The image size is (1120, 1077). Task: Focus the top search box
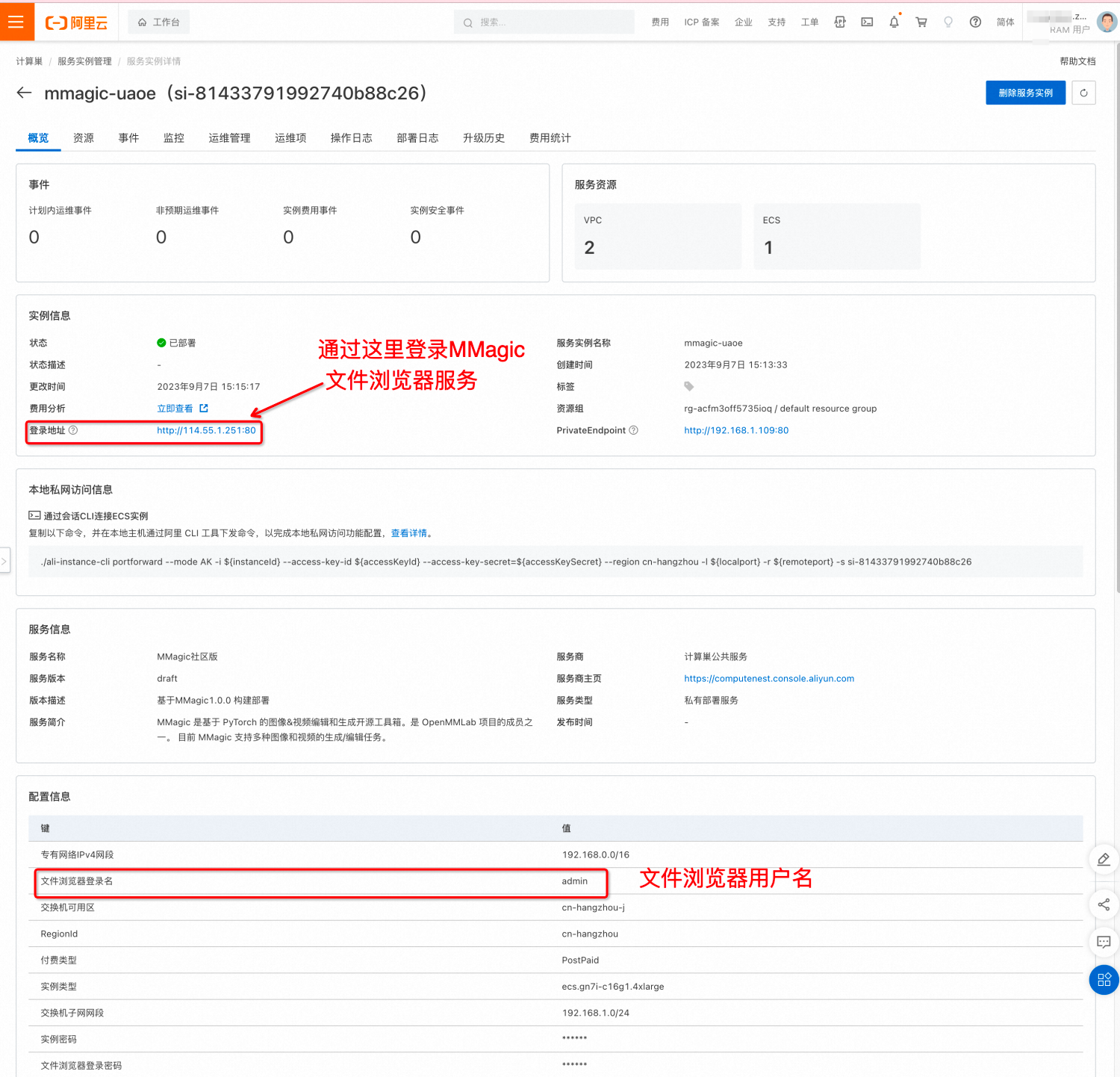pos(544,22)
